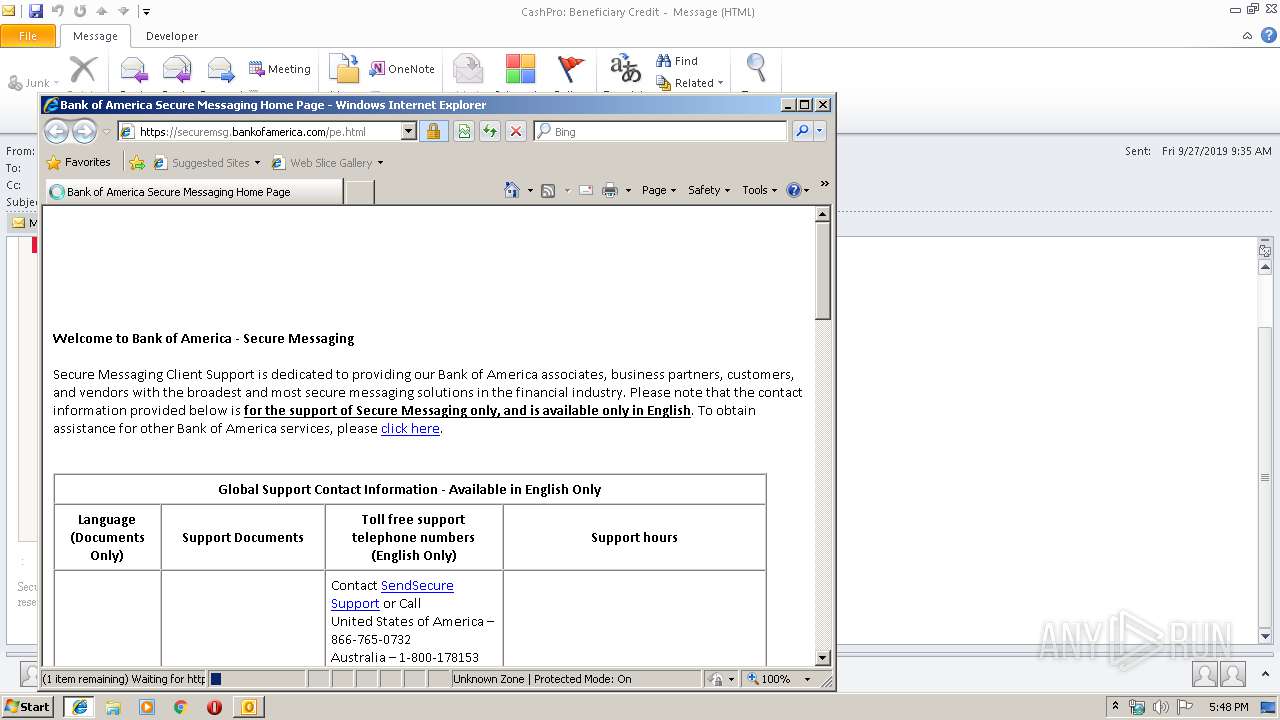The height and width of the screenshot is (720, 1280).
Task: Open the Safety menu in IE
Action: click(x=709, y=190)
